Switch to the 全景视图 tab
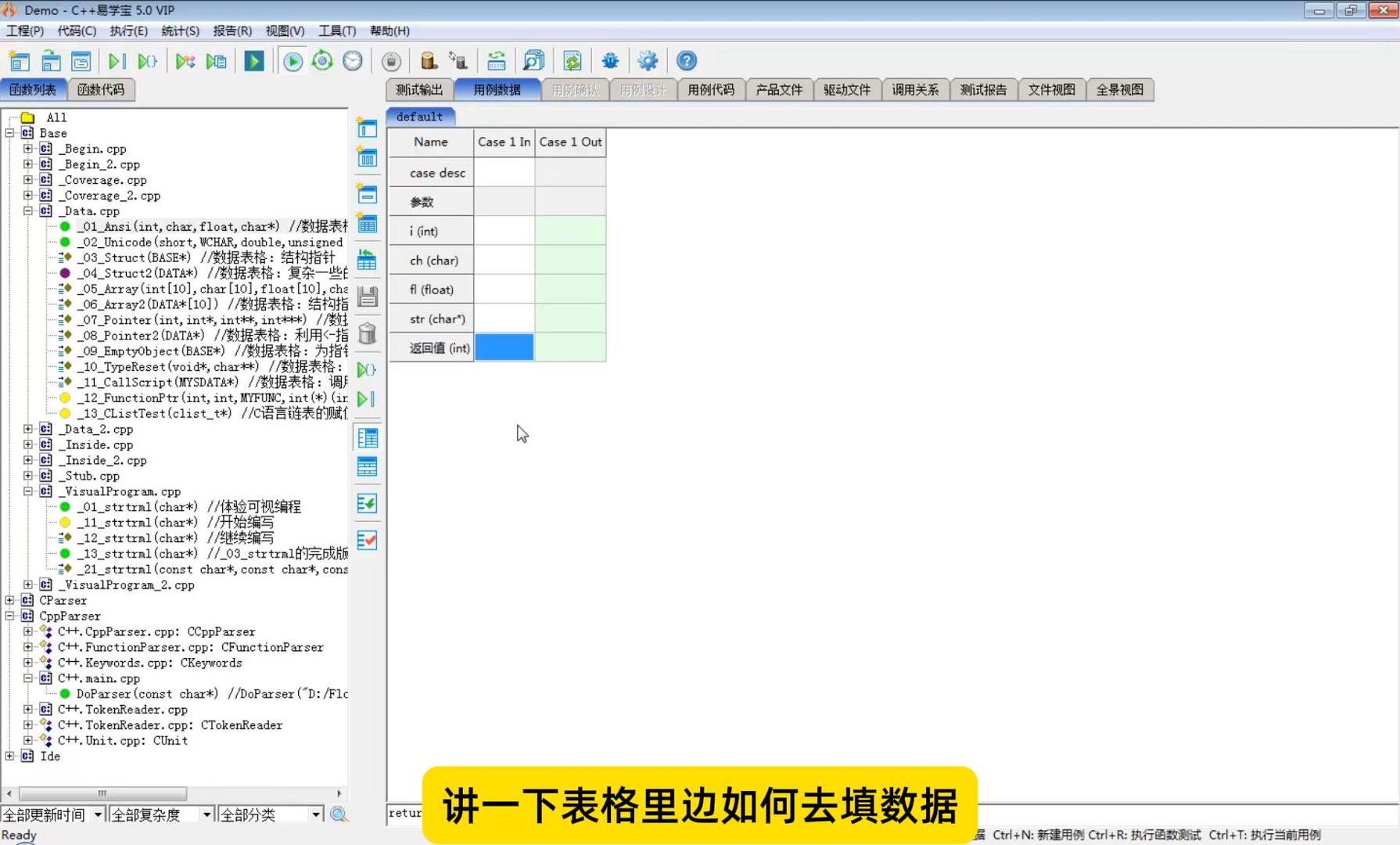 click(x=1119, y=89)
